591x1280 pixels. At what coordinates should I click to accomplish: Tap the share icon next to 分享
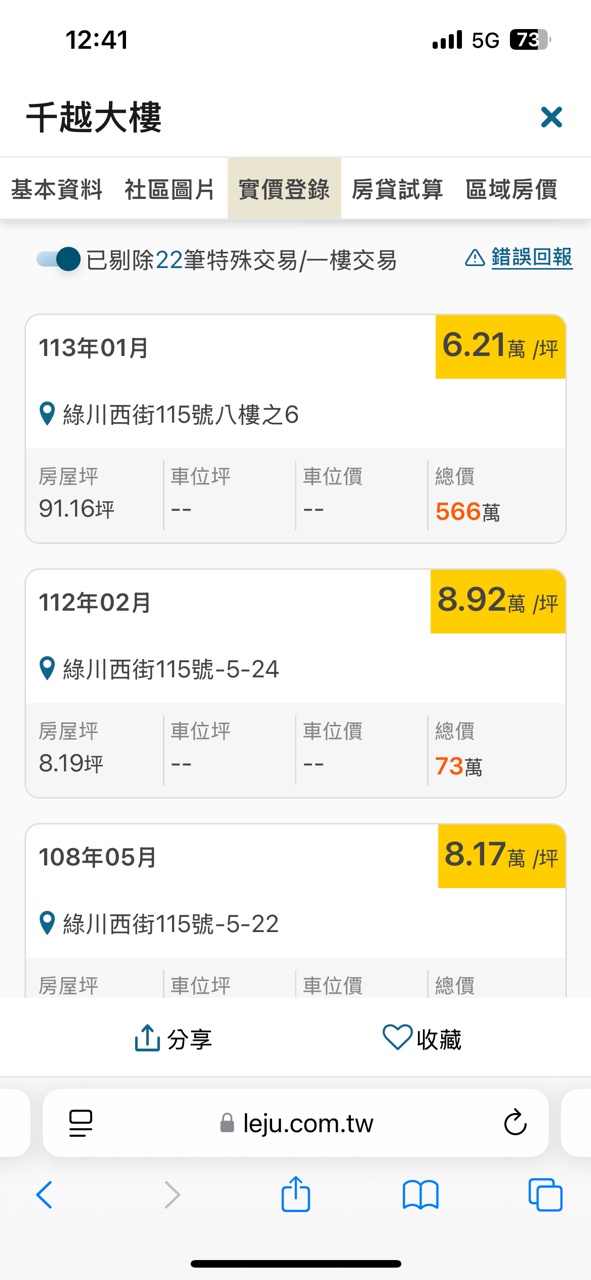147,1039
